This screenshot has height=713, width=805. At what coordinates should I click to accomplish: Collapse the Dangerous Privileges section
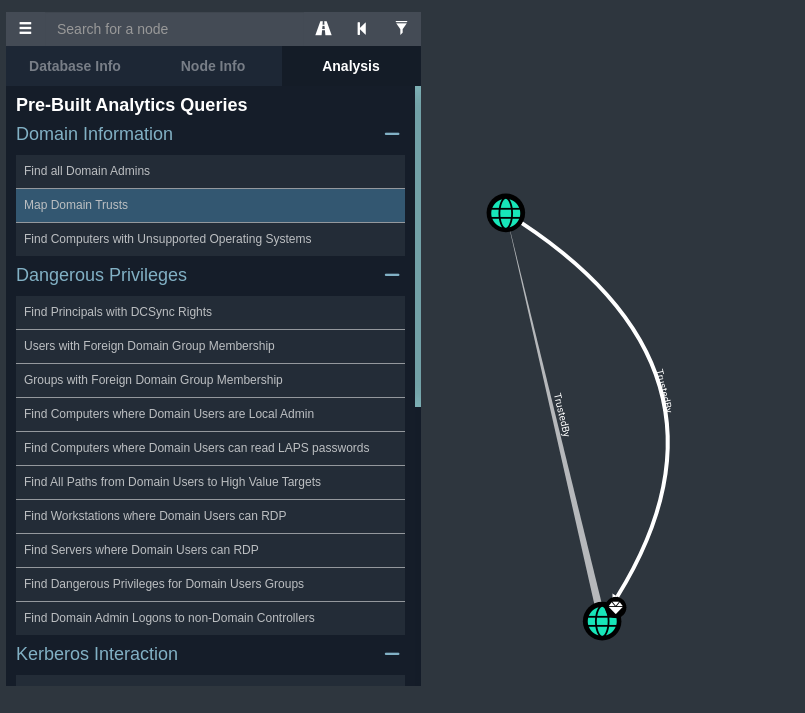tap(392, 275)
